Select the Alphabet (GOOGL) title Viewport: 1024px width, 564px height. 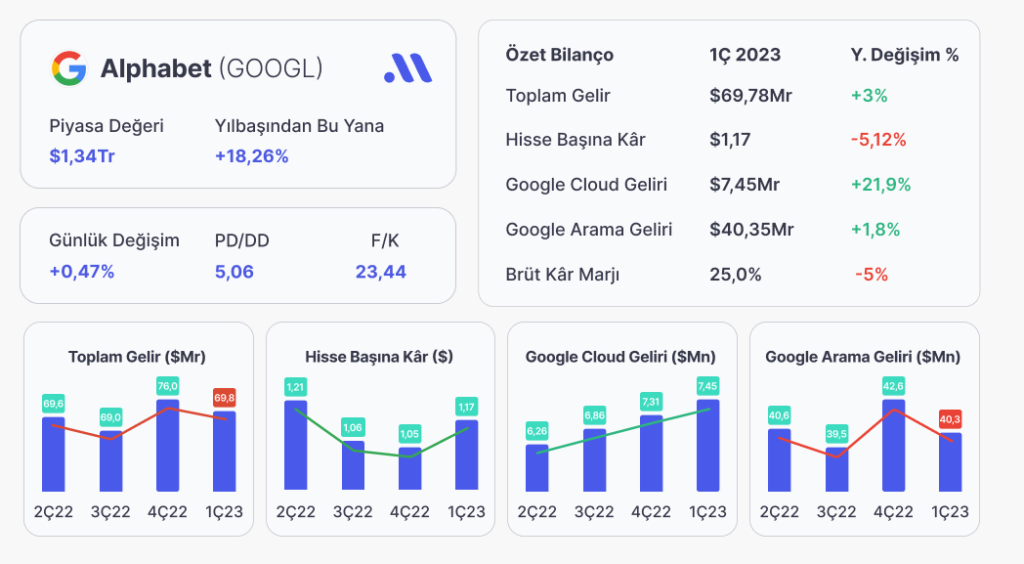click(212, 69)
